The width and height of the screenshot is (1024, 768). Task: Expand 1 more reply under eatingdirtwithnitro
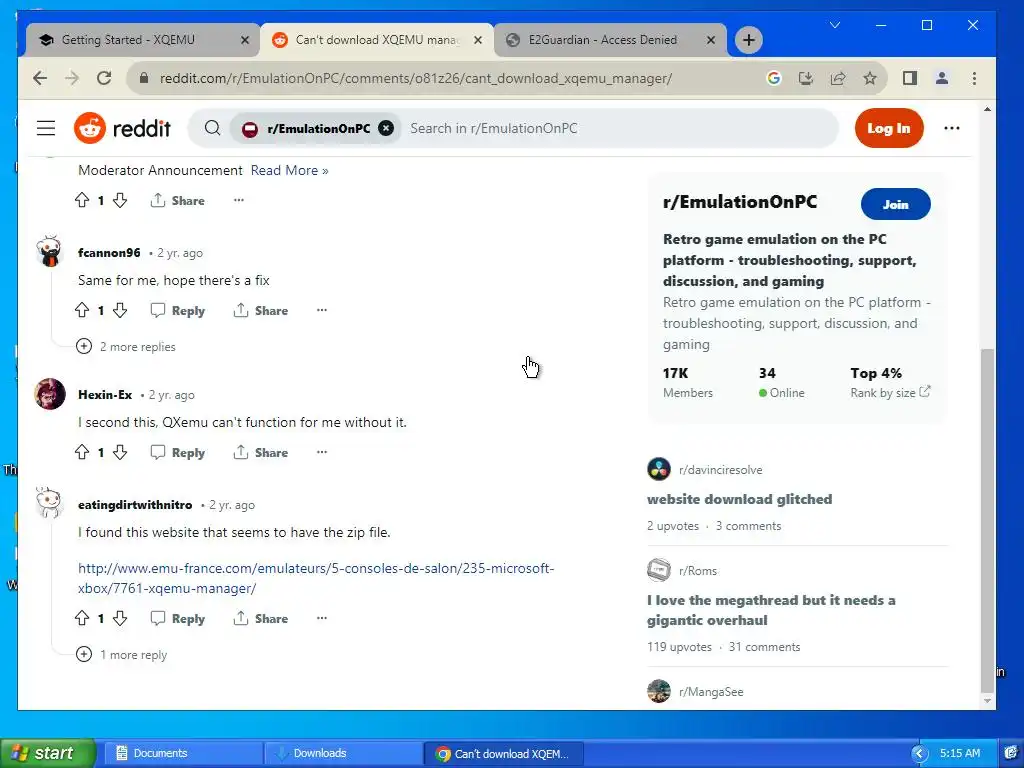(x=121, y=654)
